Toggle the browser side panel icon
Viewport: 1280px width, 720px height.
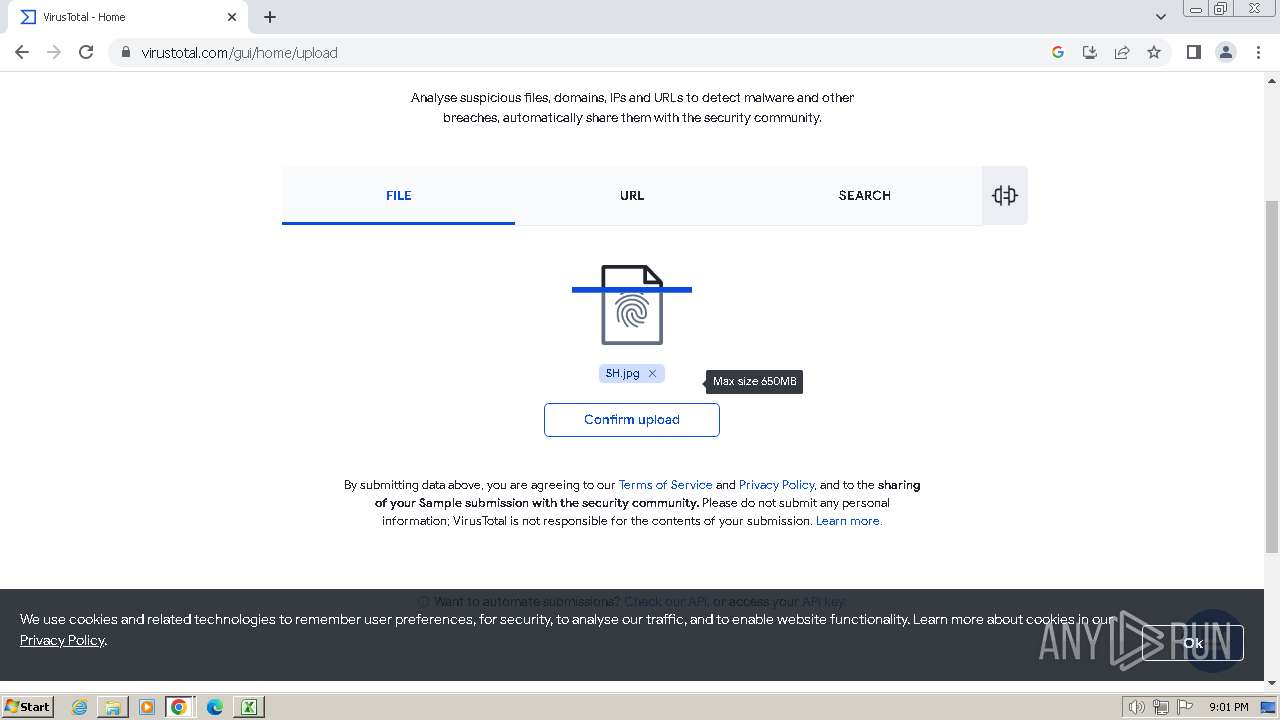[1193, 52]
